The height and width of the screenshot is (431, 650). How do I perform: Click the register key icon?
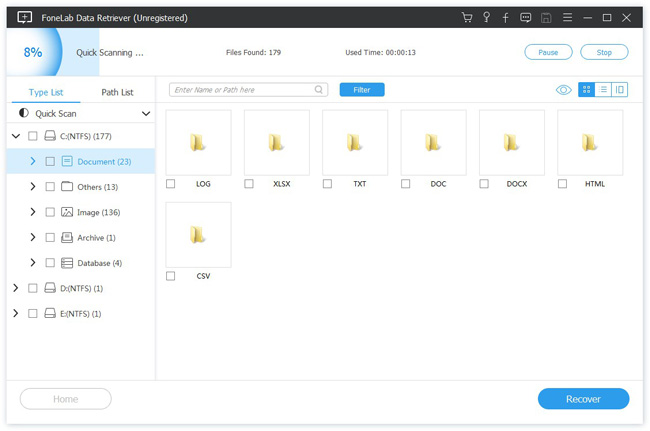(486, 17)
